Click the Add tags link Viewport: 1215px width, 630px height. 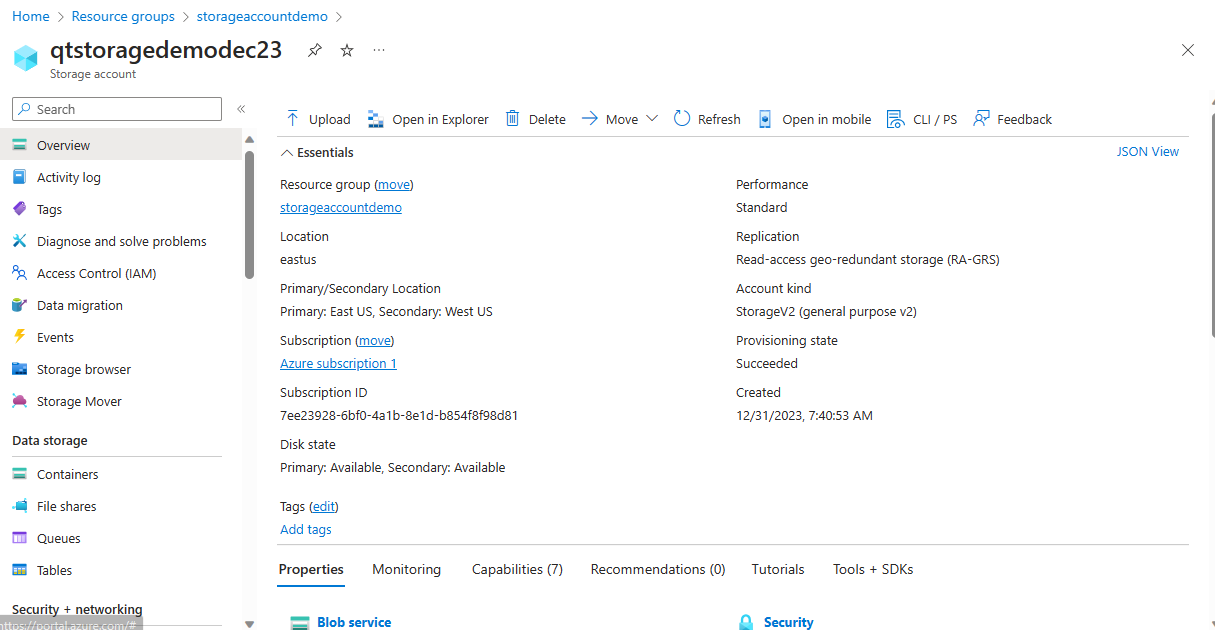(x=306, y=530)
